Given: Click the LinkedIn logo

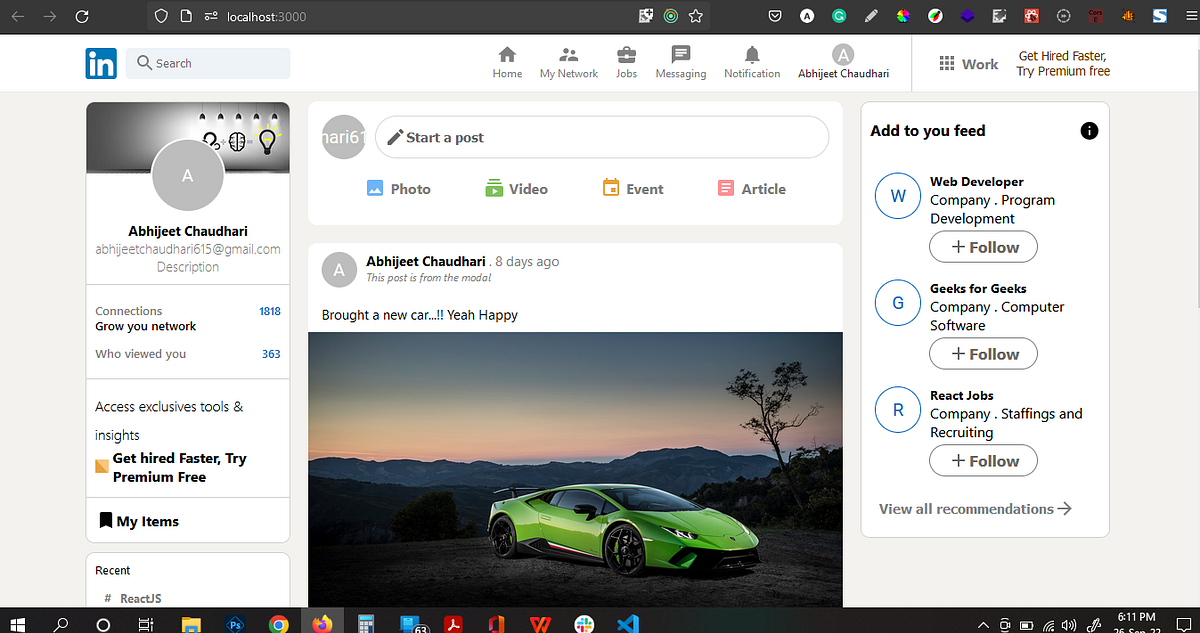Looking at the screenshot, I should 101,63.
